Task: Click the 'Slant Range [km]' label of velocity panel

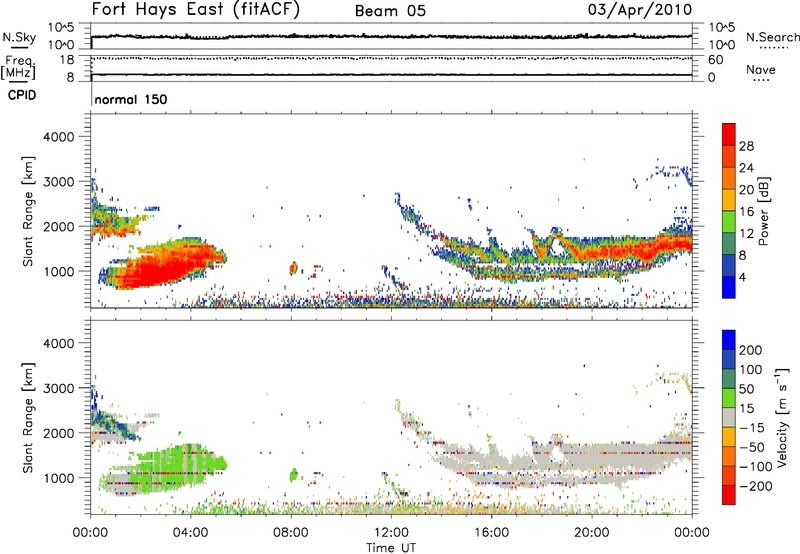Action: (x=28, y=417)
